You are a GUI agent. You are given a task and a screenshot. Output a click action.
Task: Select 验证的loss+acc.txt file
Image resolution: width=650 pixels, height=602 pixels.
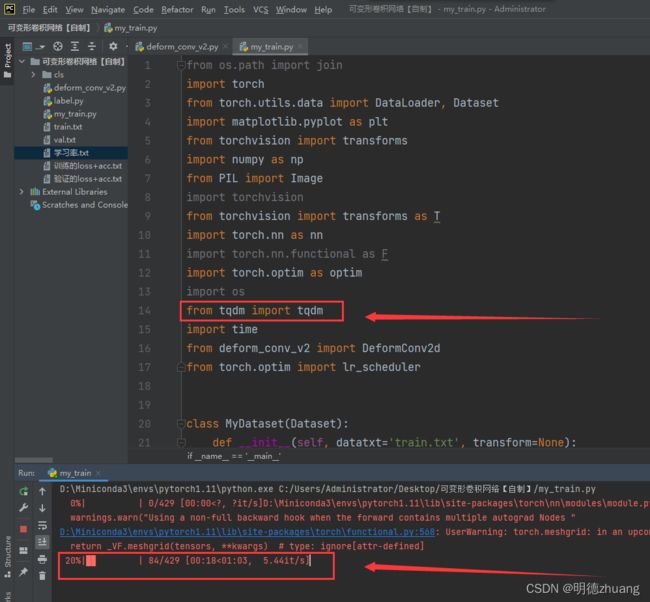click(83, 179)
